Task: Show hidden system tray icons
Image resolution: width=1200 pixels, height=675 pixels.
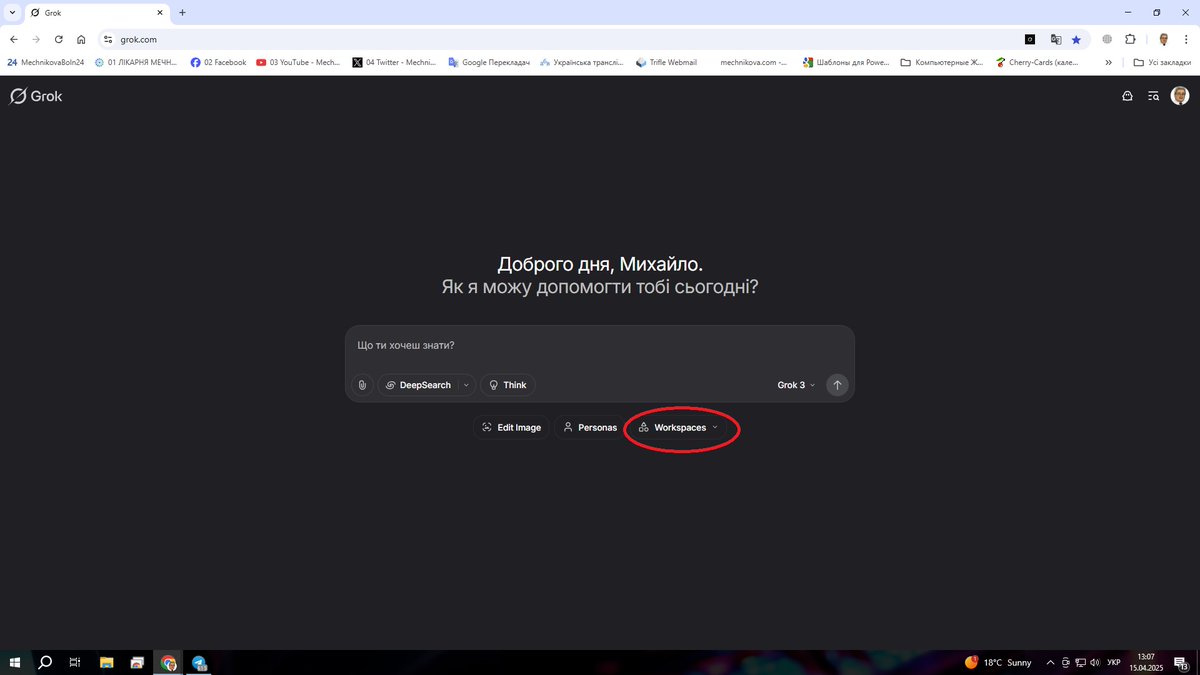Action: click(x=1050, y=662)
